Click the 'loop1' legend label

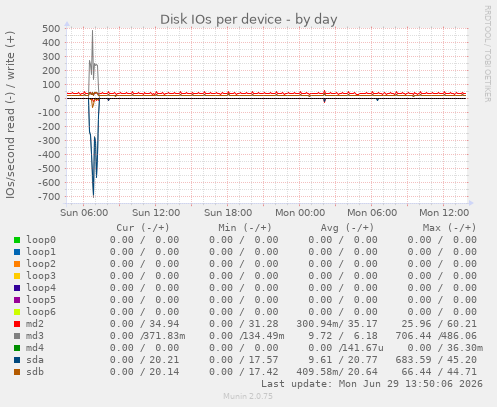(41, 252)
